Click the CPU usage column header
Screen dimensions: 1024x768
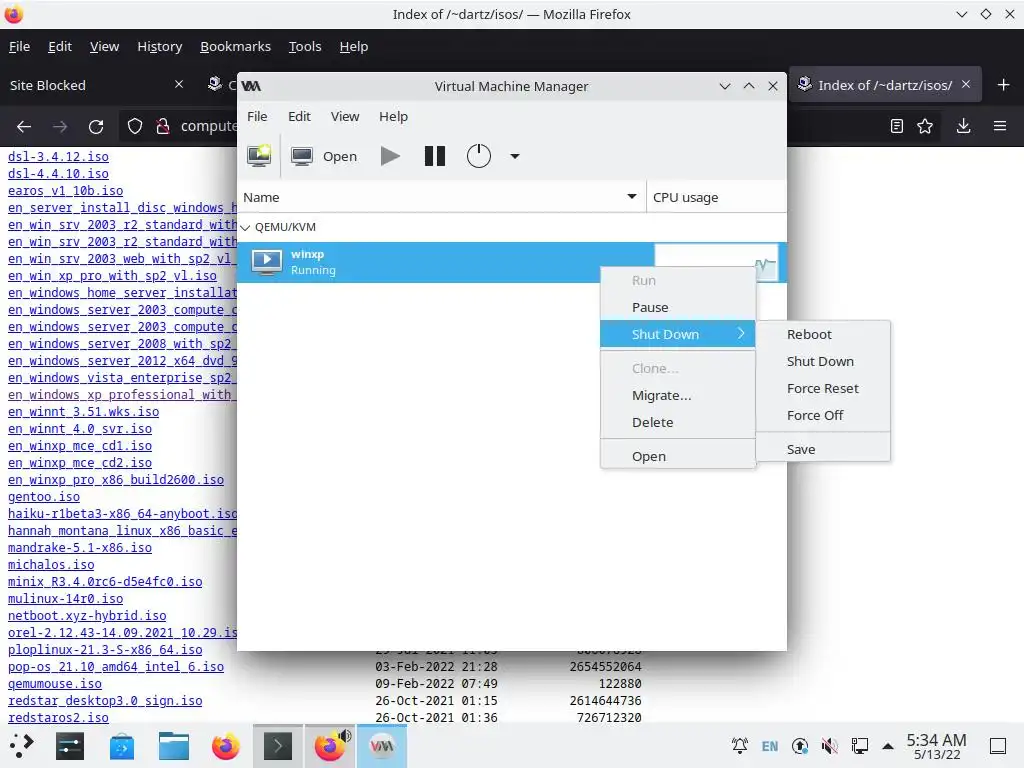[x=716, y=197]
